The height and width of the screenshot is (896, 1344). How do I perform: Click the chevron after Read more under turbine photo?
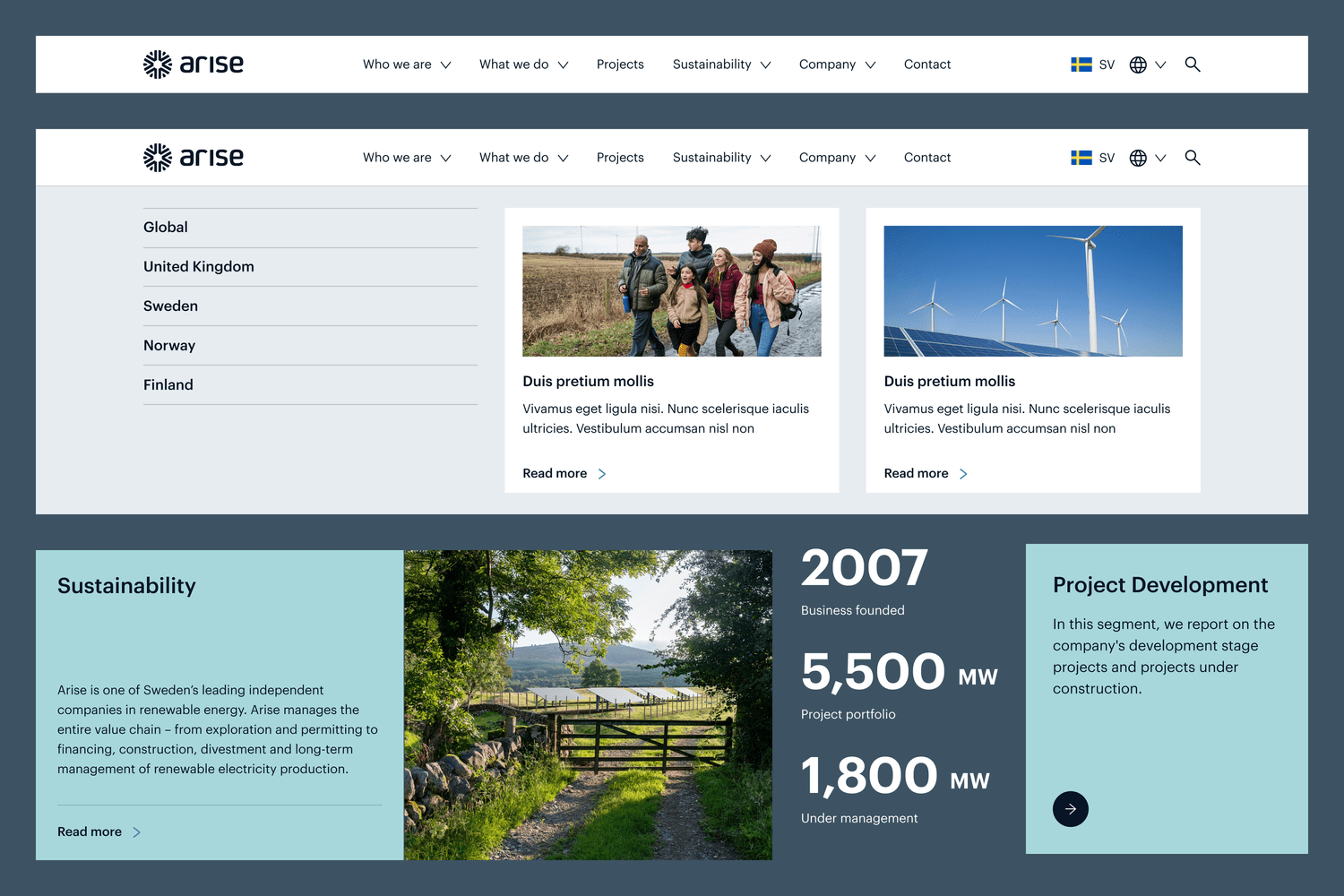click(x=963, y=474)
